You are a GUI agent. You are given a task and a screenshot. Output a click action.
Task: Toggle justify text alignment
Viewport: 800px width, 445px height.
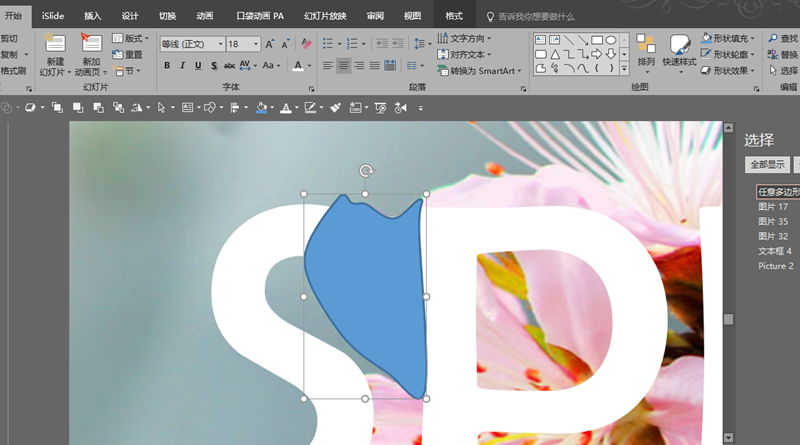coord(374,65)
